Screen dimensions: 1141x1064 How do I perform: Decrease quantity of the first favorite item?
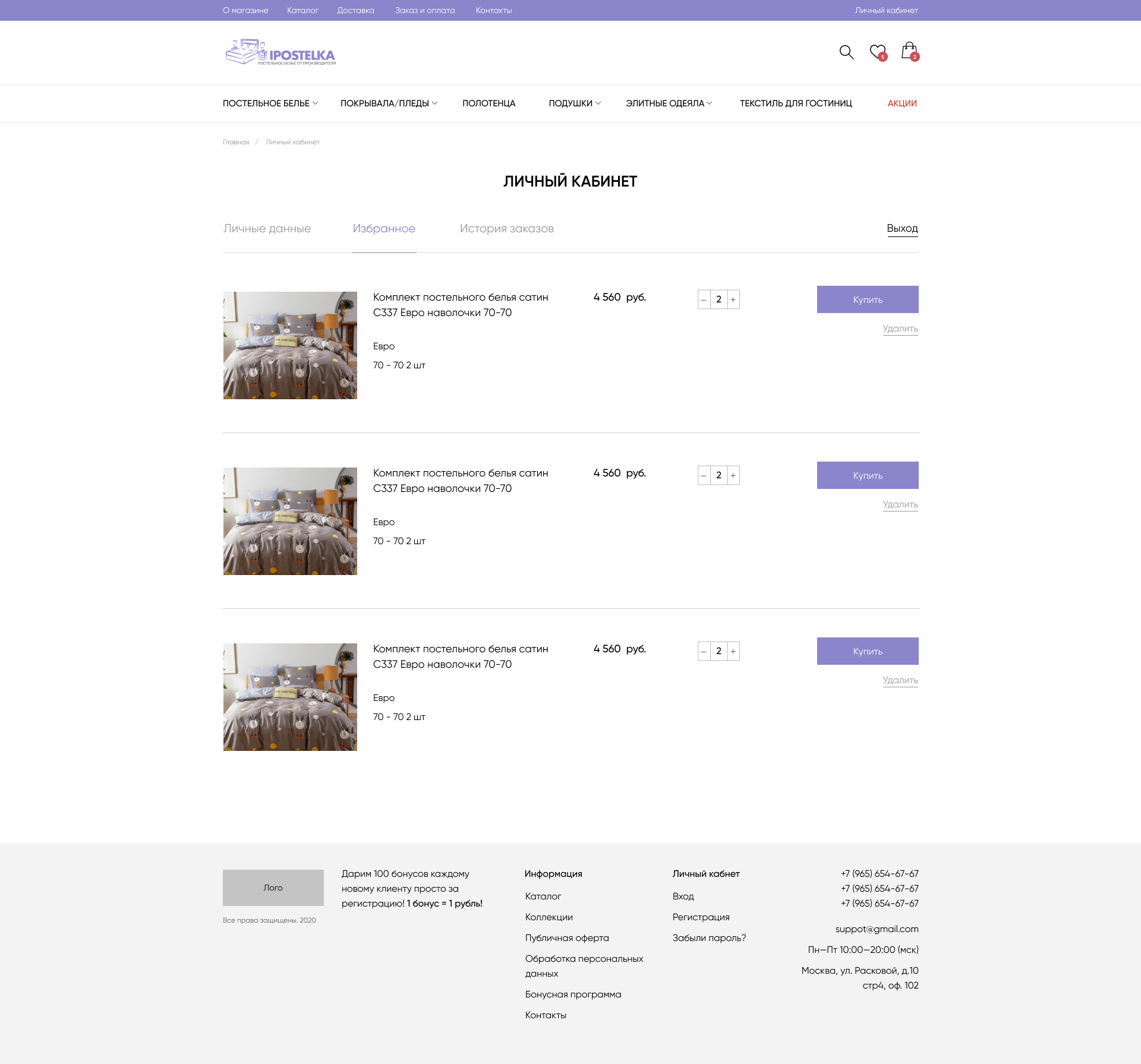[704, 299]
